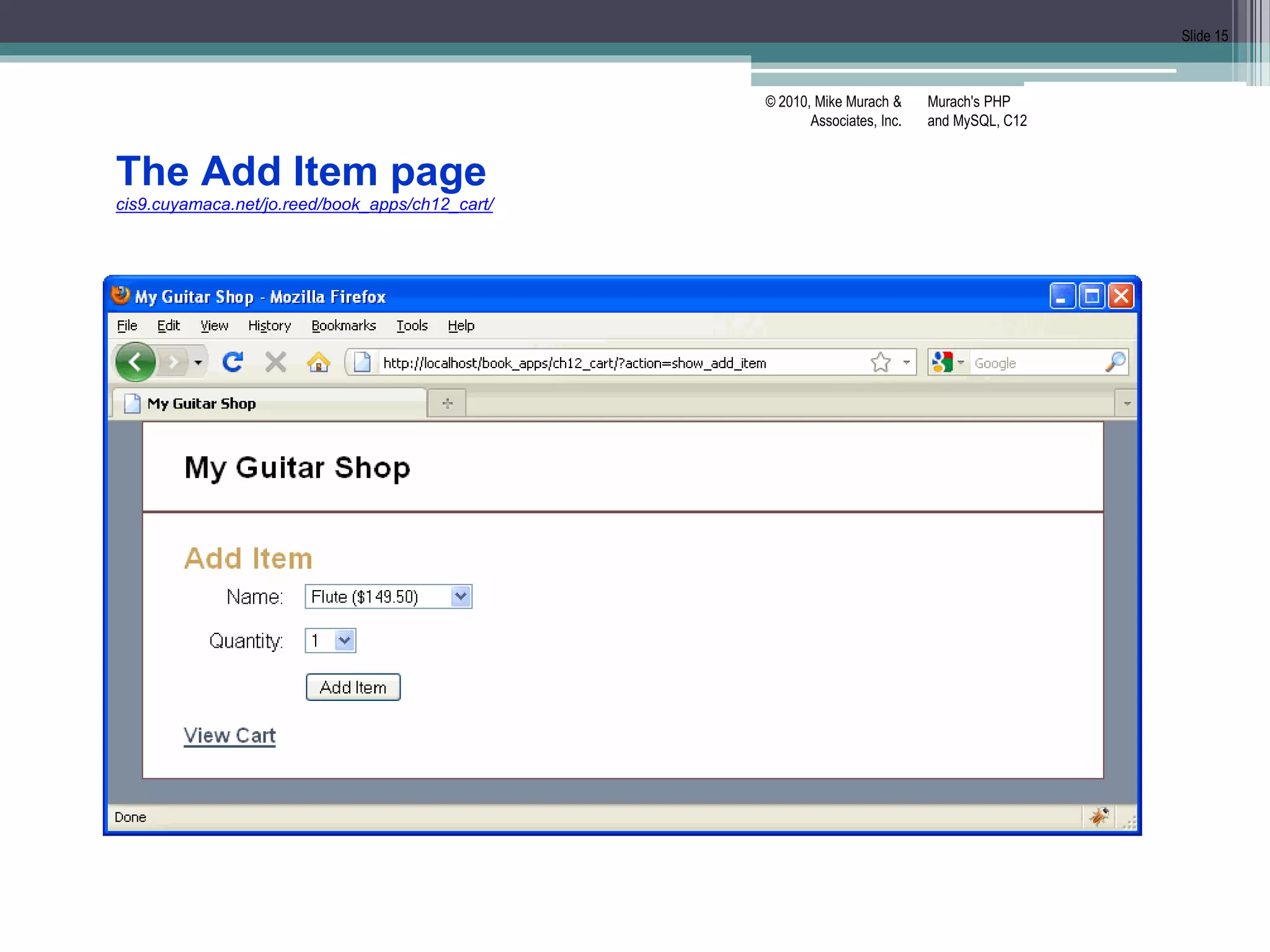Viewport: 1270px width, 952px height.
Task: Click the Done status bar text
Action: pos(130,818)
